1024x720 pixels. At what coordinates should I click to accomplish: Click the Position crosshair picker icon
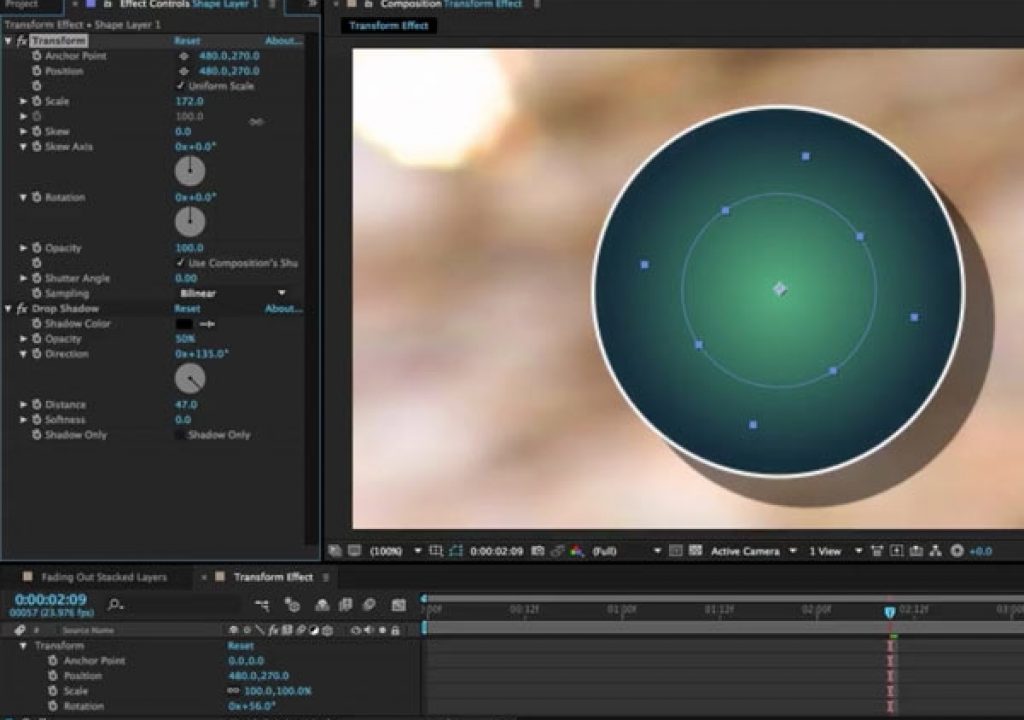pos(184,71)
